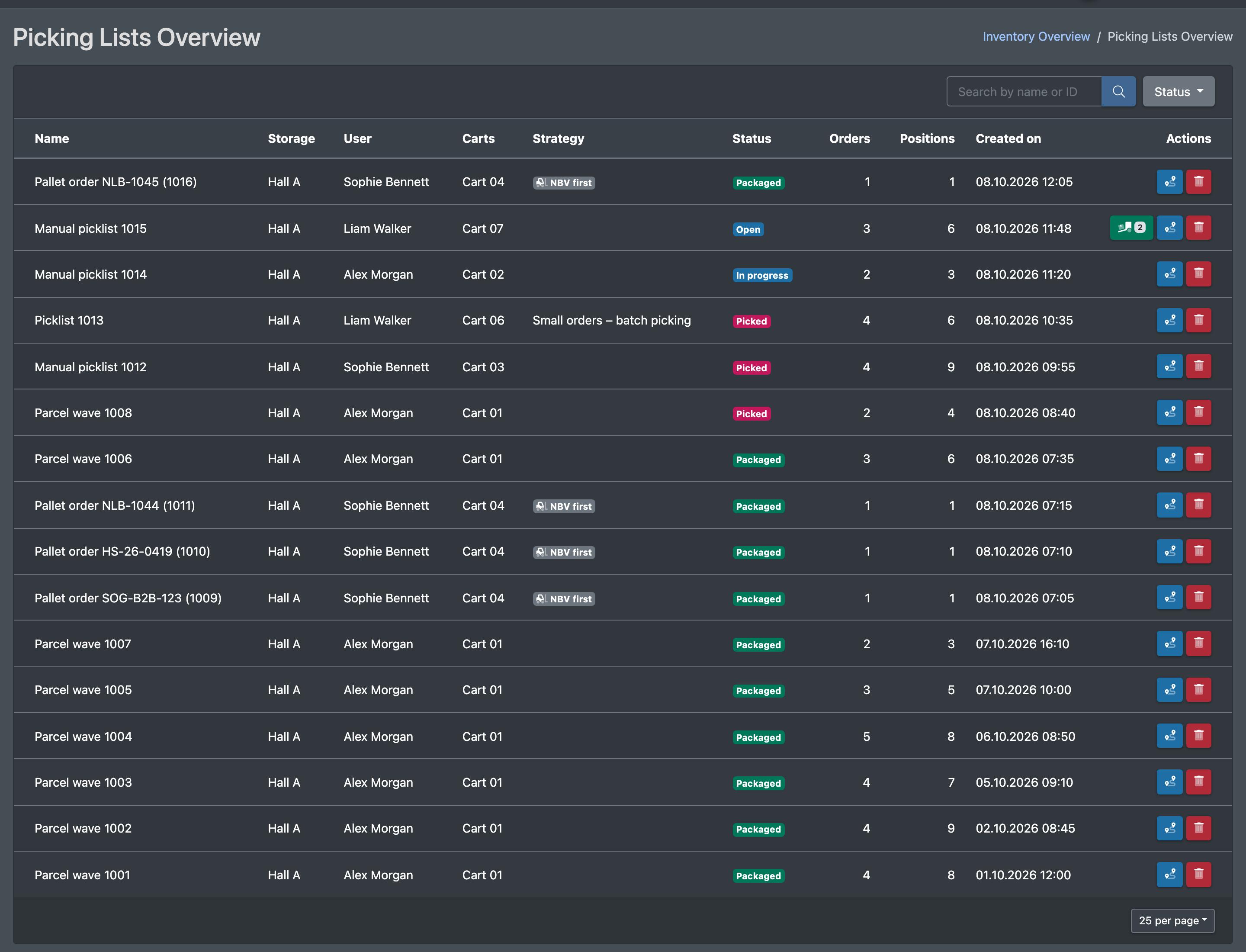1246x952 pixels.
Task: Click the search magnifier button
Action: click(x=1118, y=91)
